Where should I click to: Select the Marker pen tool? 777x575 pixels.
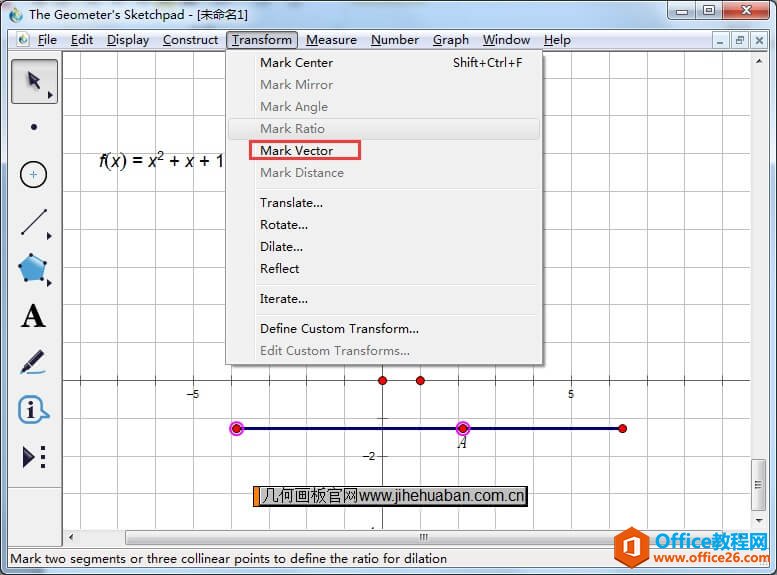[x=33, y=362]
